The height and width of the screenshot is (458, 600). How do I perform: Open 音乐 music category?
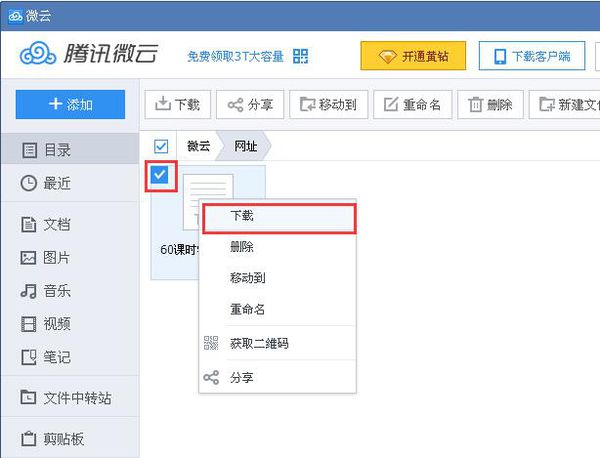pyautogui.click(x=58, y=291)
